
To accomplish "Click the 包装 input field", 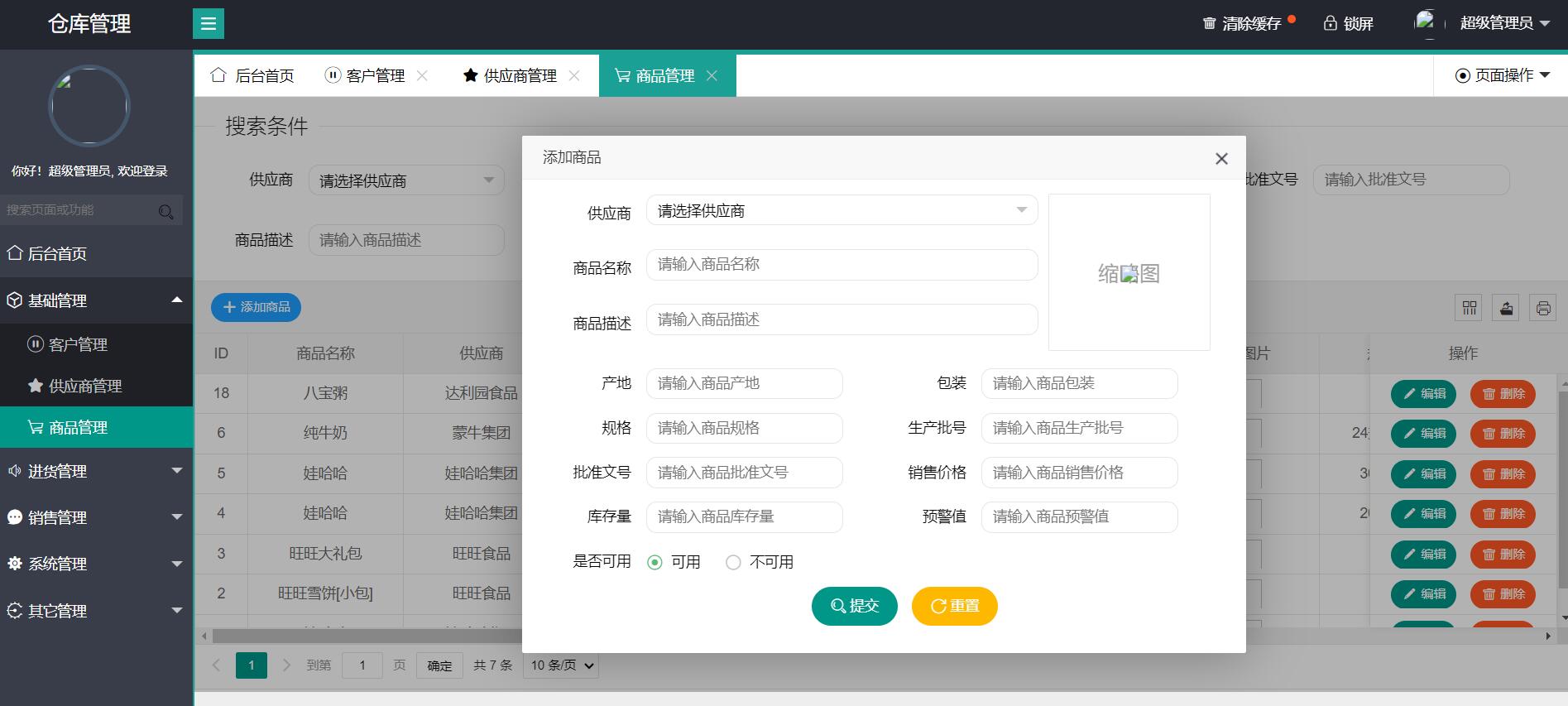I will pos(1079,383).
